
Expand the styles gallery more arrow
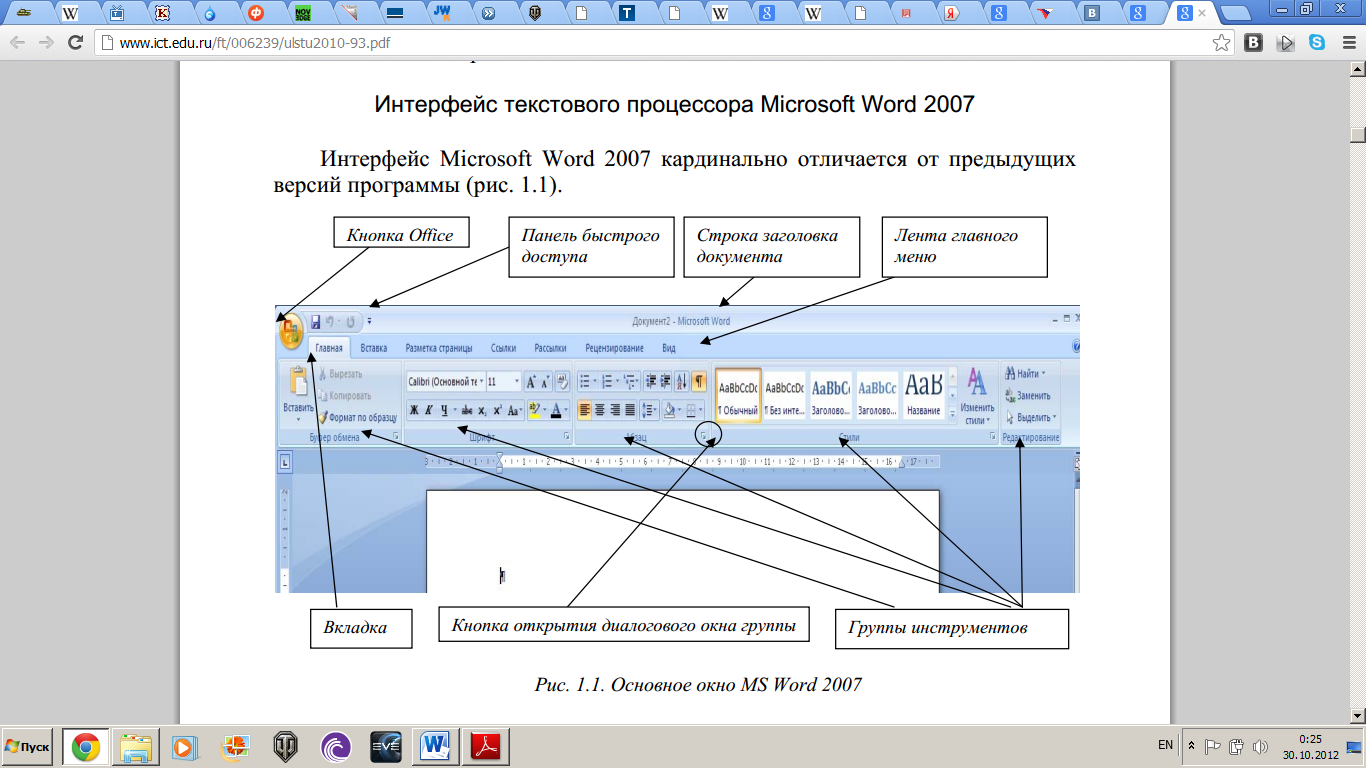pos(953,414)
